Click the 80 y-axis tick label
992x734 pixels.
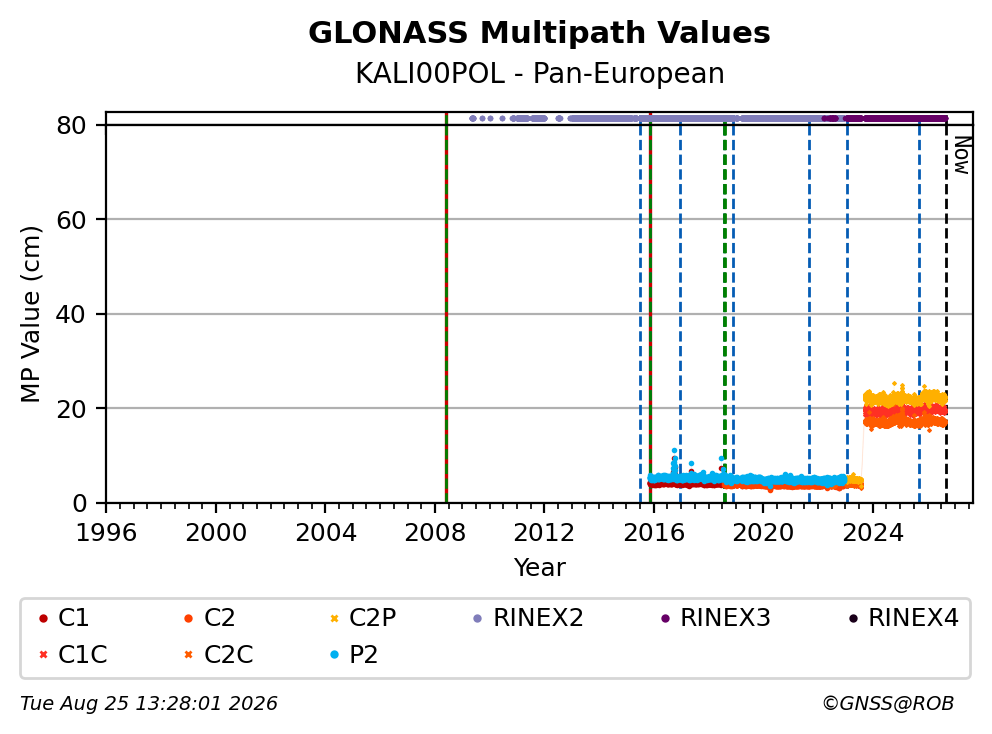click(71, 125)
